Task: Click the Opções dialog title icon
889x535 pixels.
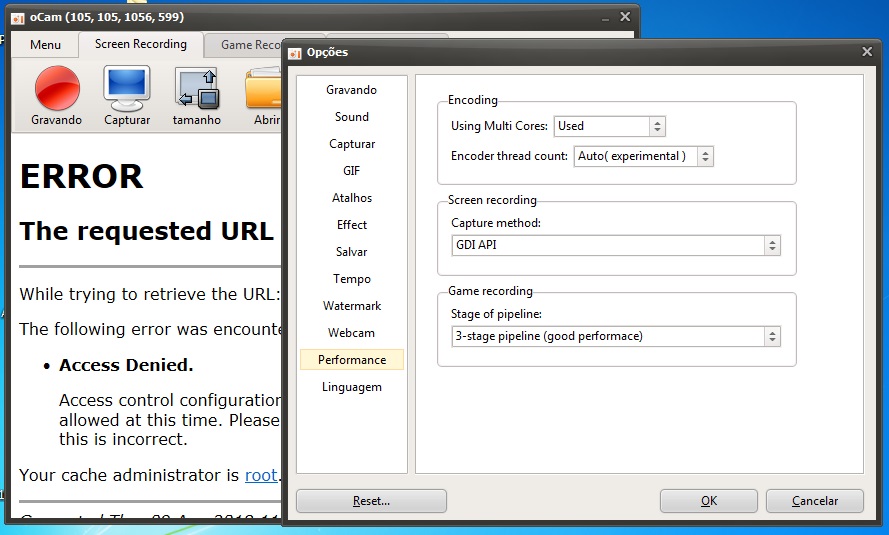Action: click(296, 52)
